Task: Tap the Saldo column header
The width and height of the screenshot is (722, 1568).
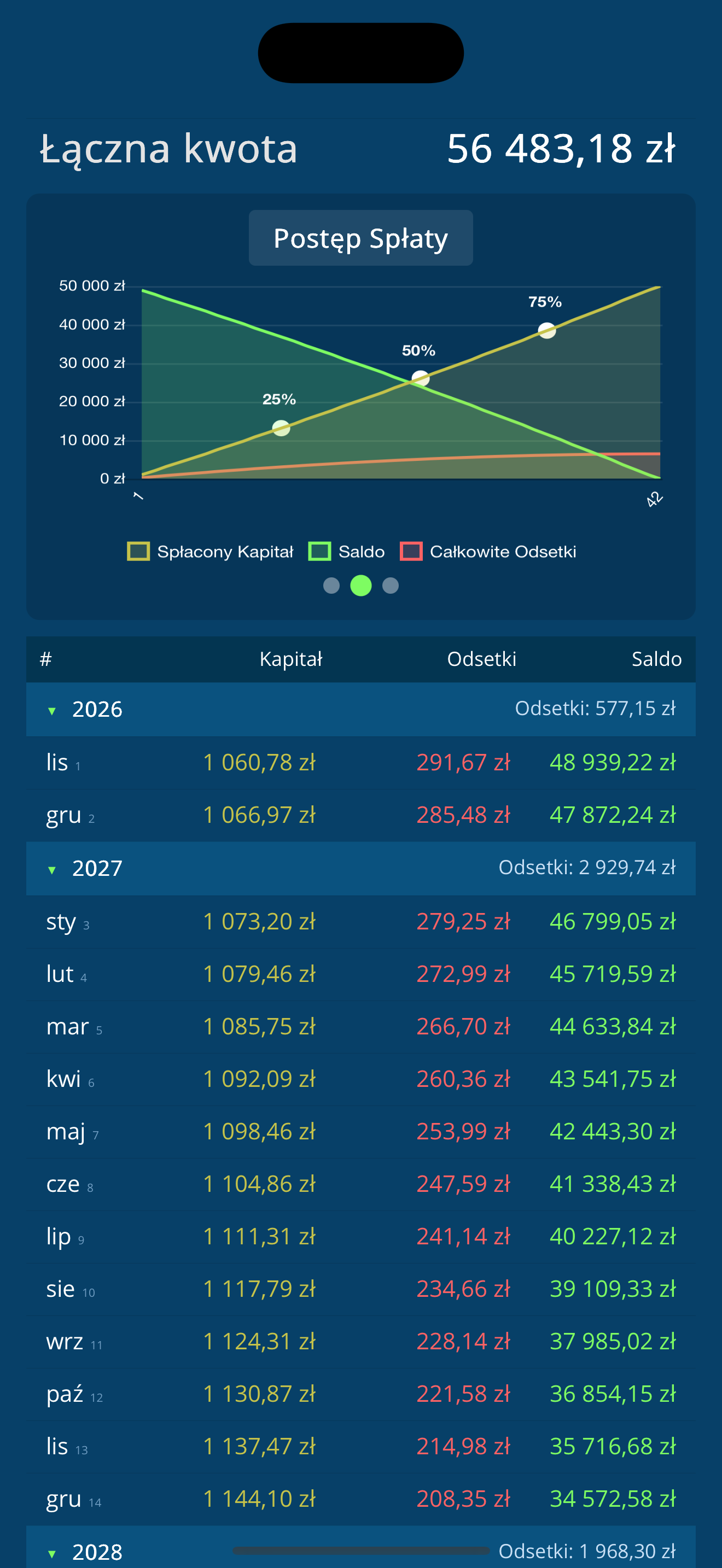Action: 656,659
